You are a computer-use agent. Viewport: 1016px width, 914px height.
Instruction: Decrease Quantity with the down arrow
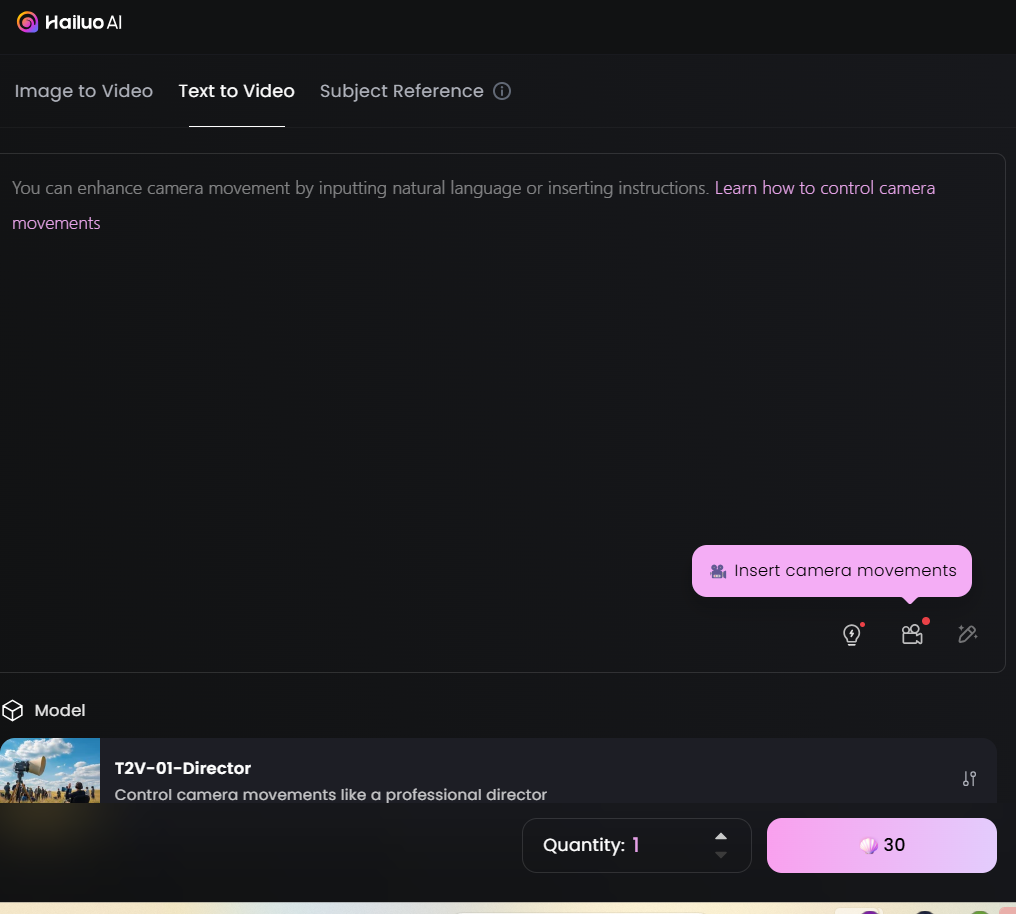coord(721,855)
